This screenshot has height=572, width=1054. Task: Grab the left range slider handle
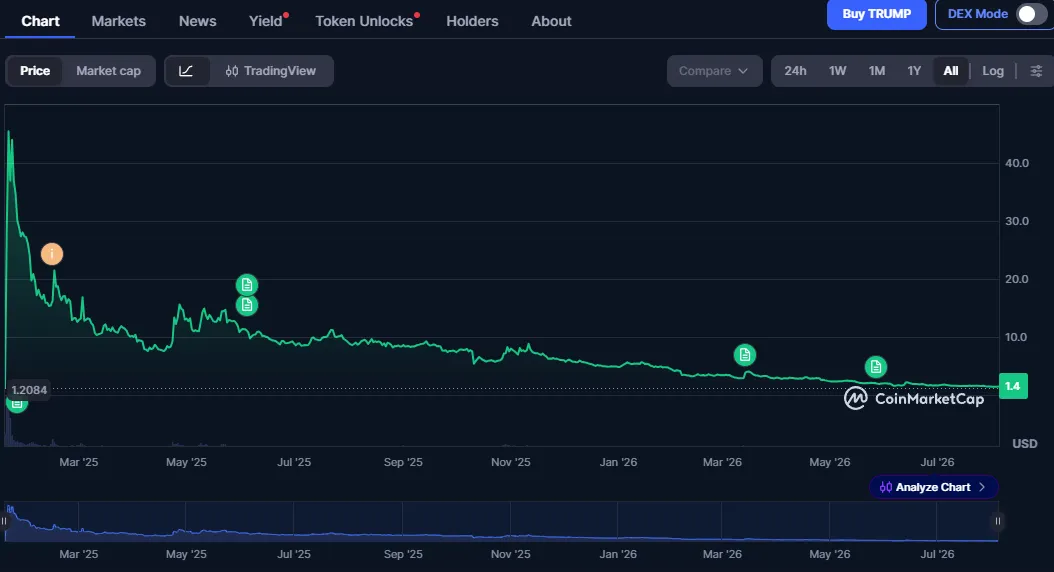(5, 521)
